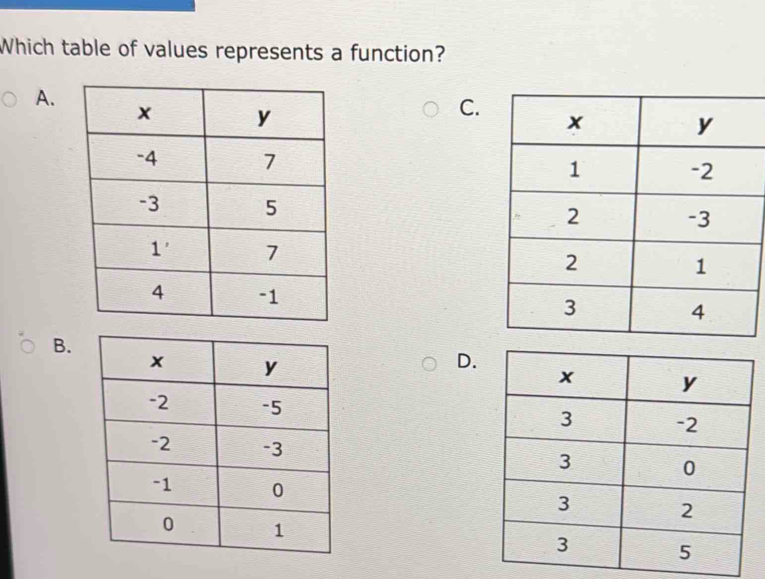The height and width of the screenshot is (579, 765).
Task: Click the blue progress bar at top
Action: pos(97,5)
